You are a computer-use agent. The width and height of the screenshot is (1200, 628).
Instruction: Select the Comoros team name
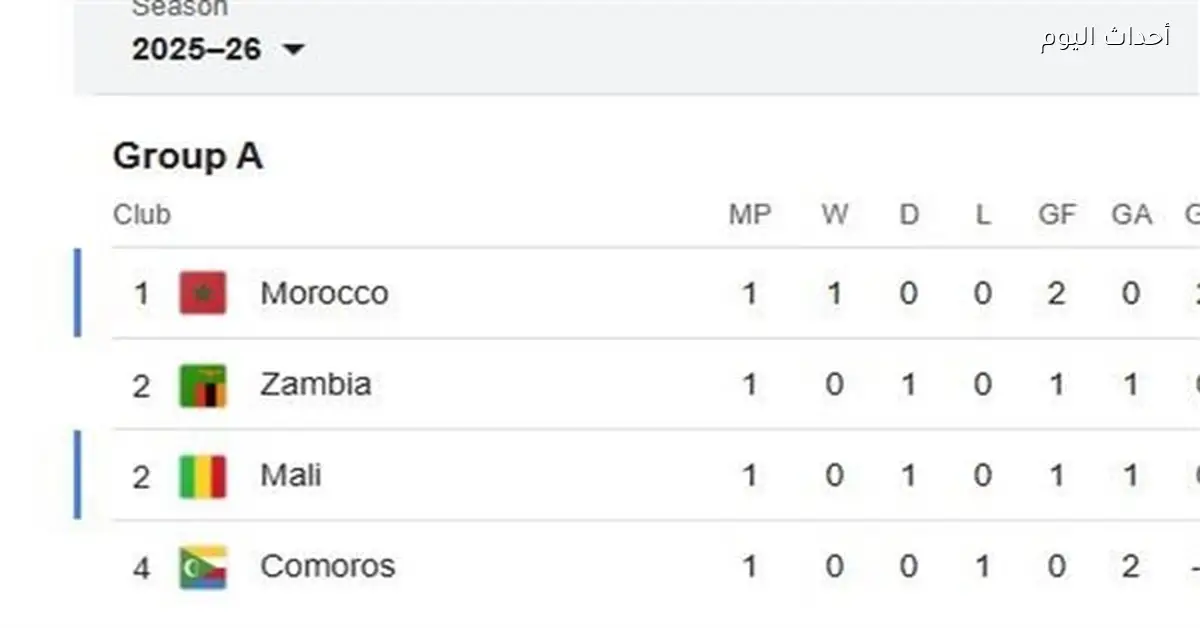pyautogui.click(x=327, y=567)
